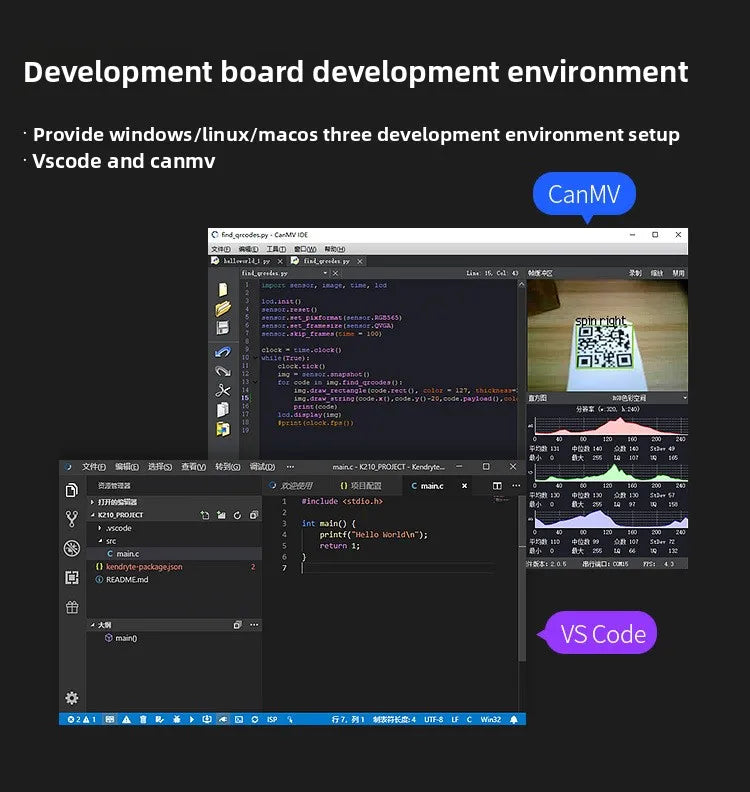The image size is (750, 792).
Task: Collapse all folders in K210_PROJECT explorer
Action: tap(254, 515)
